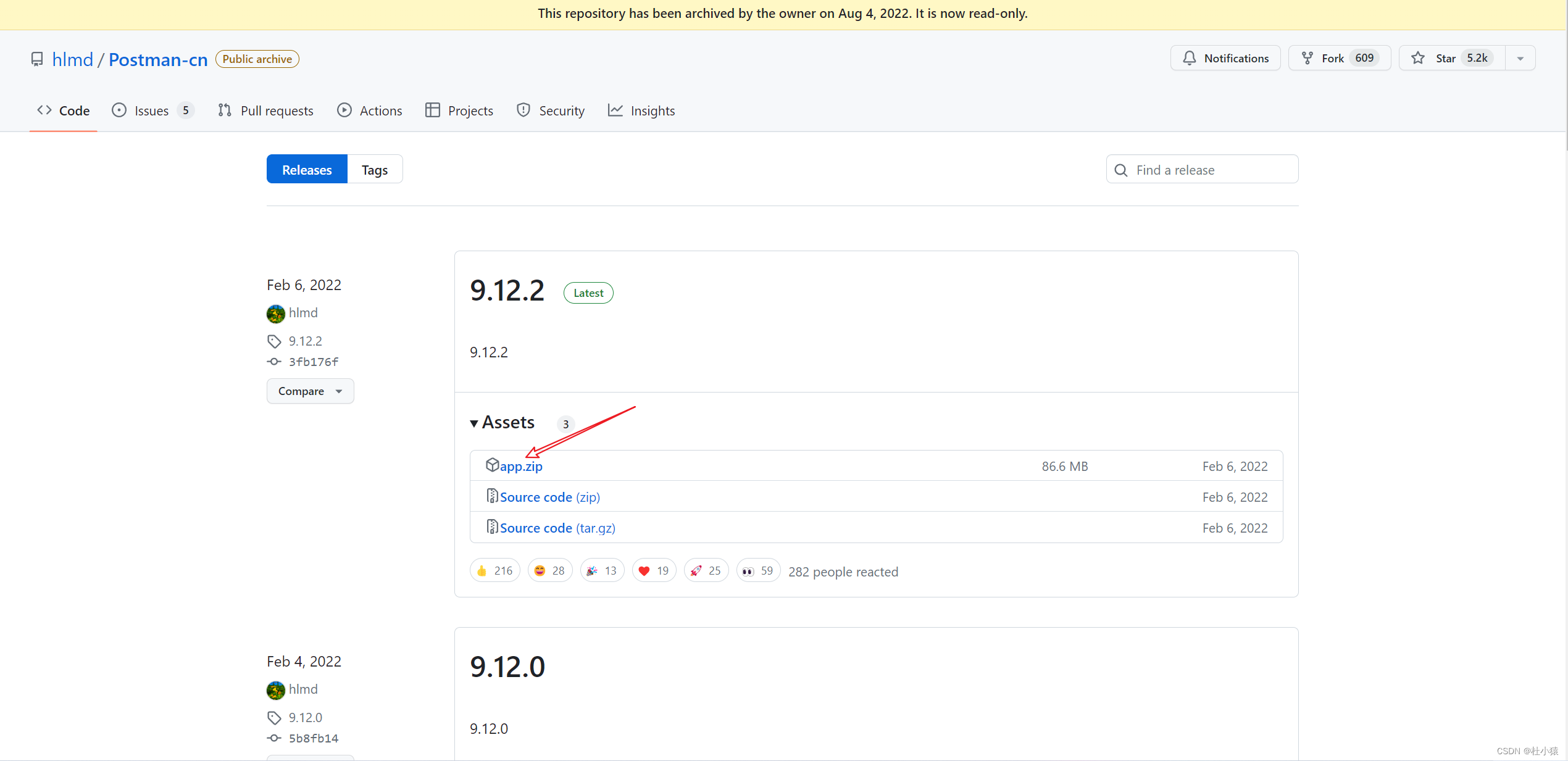The height and width of the screenshot is (761, 1568).
Task: Open tag 9.12.0 link
Action: coord(305,717)
